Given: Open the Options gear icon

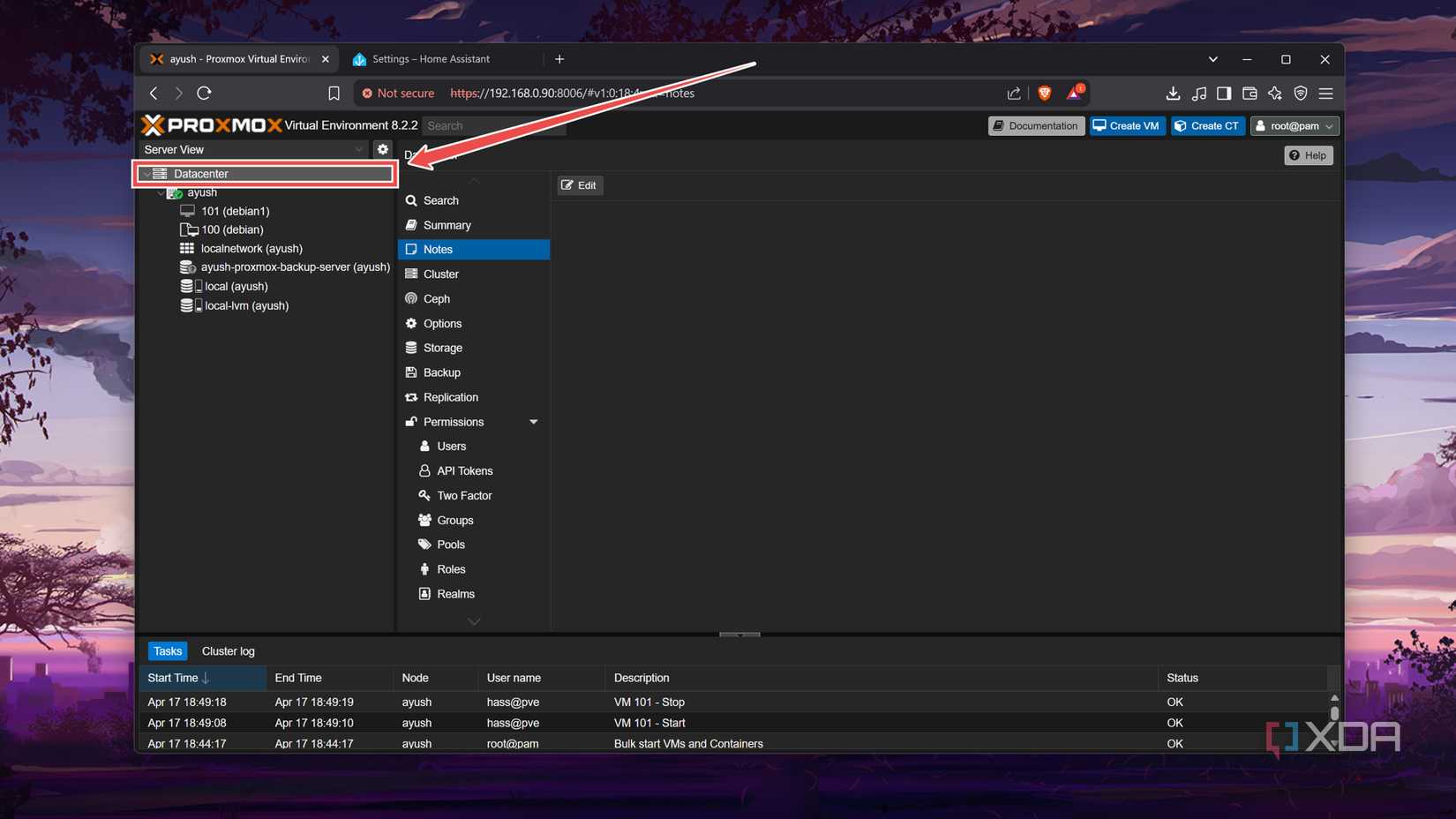Looking at the screenshot, I should click(411, 323).
